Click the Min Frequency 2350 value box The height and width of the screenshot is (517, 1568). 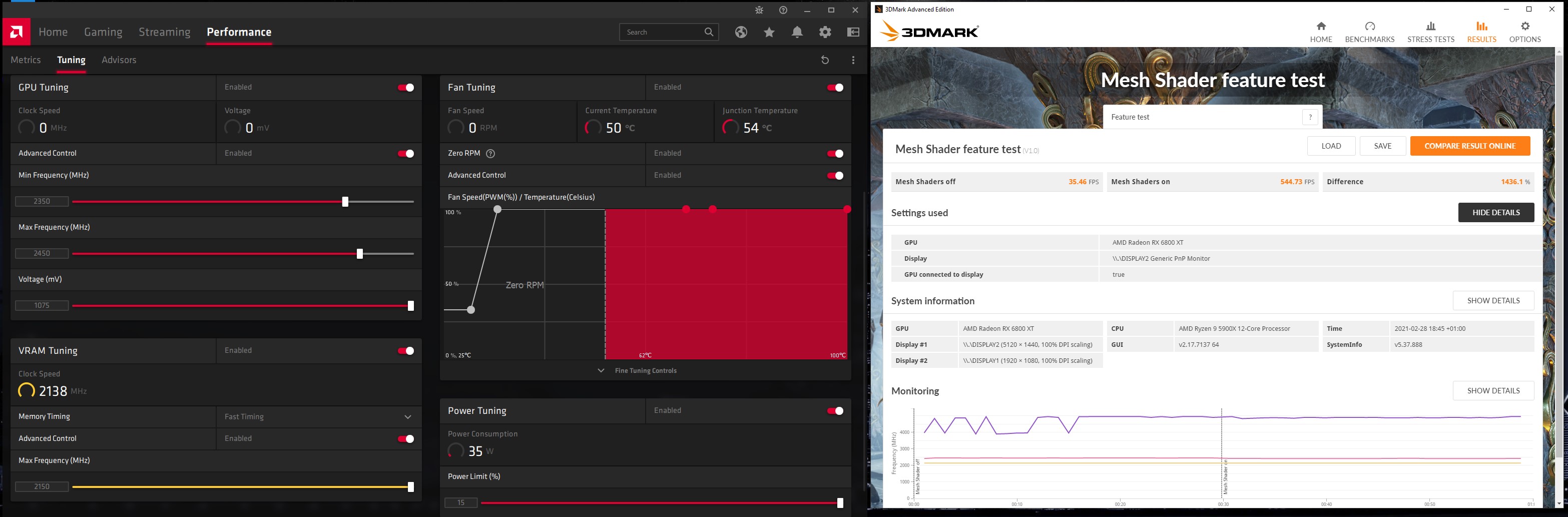[42, 202]
